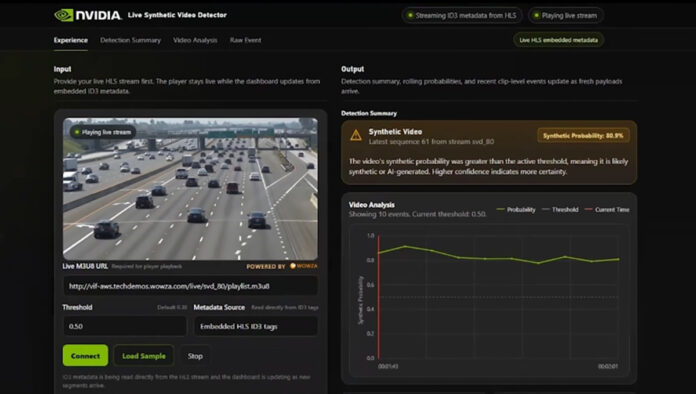Open the Metadata Source dropdown
This screenshot has width=696, height=394.
[x=256, y=327]
